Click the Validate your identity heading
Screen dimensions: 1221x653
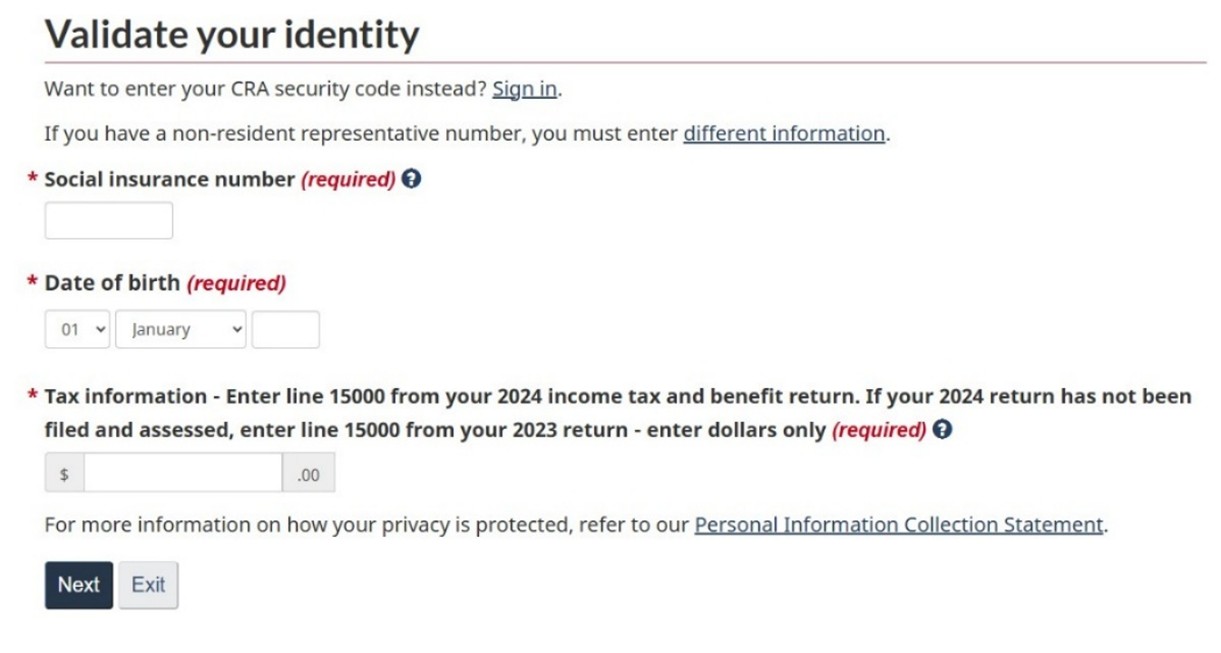232,35
